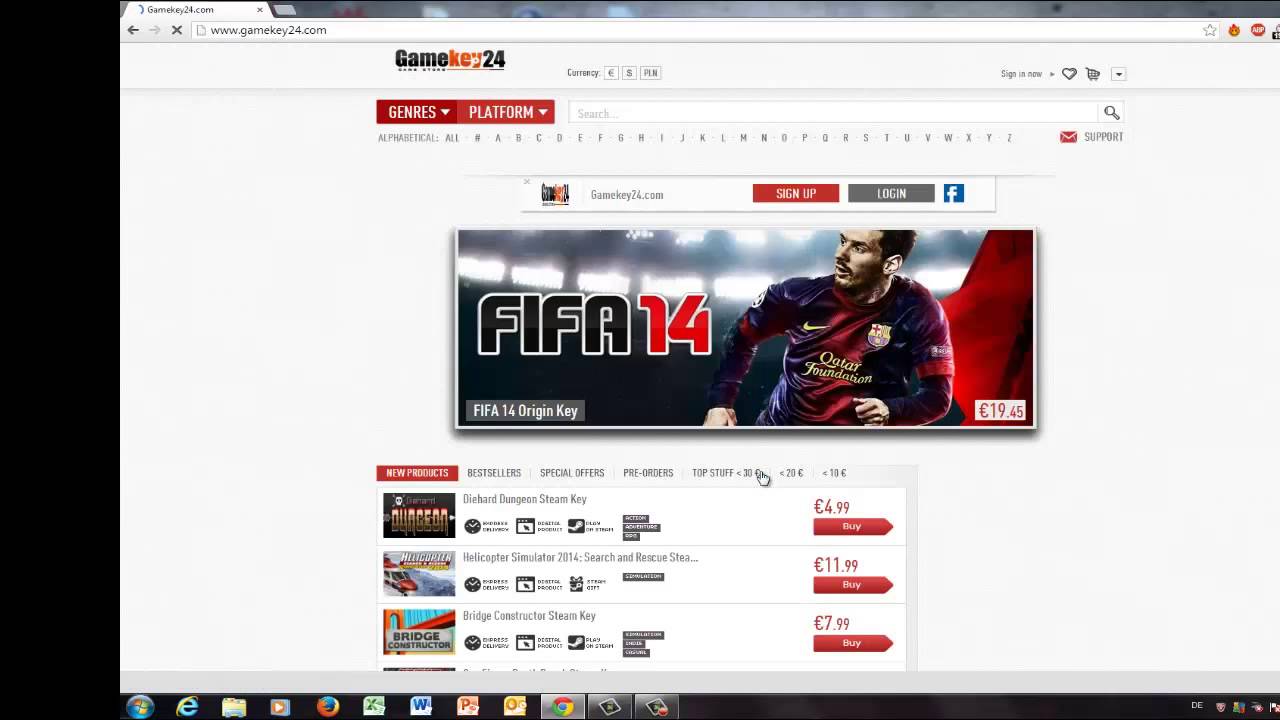Switch to the Pre-Orders tab
Screen dimensions: 1280x720
(648, 473)
